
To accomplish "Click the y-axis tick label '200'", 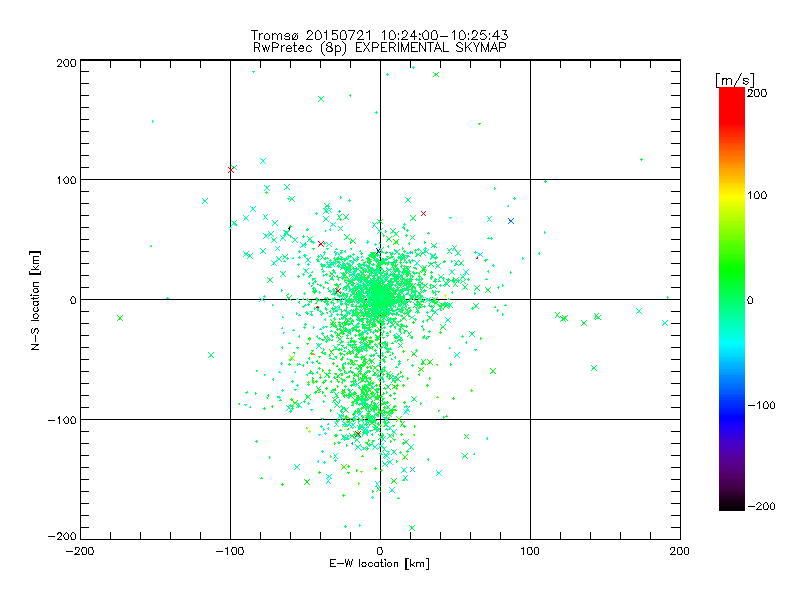I will pos(66,63).
